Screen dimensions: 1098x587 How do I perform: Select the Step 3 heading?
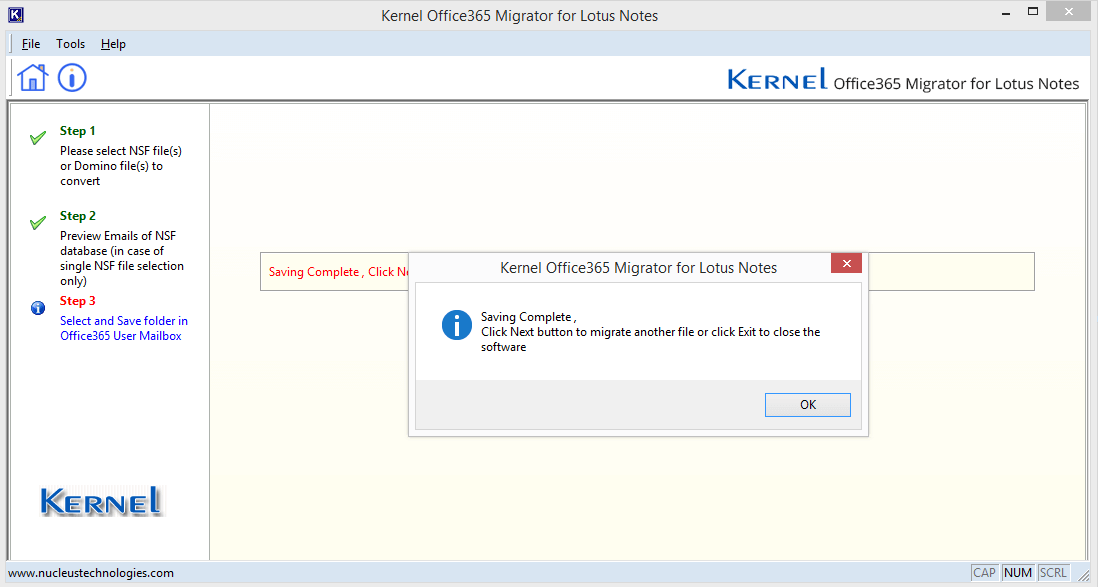point(78,301)
